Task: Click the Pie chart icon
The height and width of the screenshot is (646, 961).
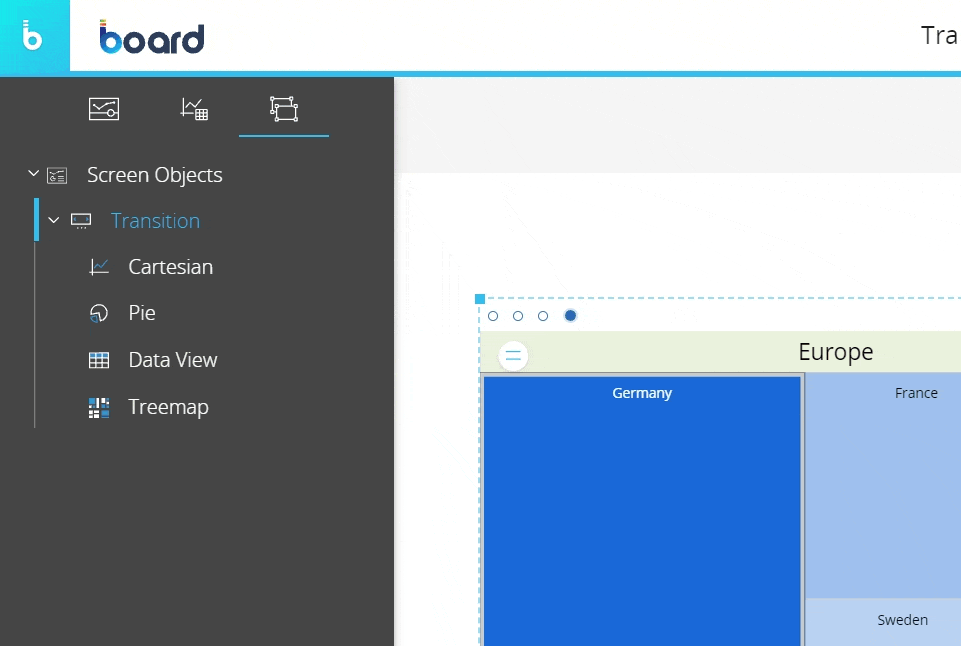Action: pyautogui.click(x=99, y=313)
